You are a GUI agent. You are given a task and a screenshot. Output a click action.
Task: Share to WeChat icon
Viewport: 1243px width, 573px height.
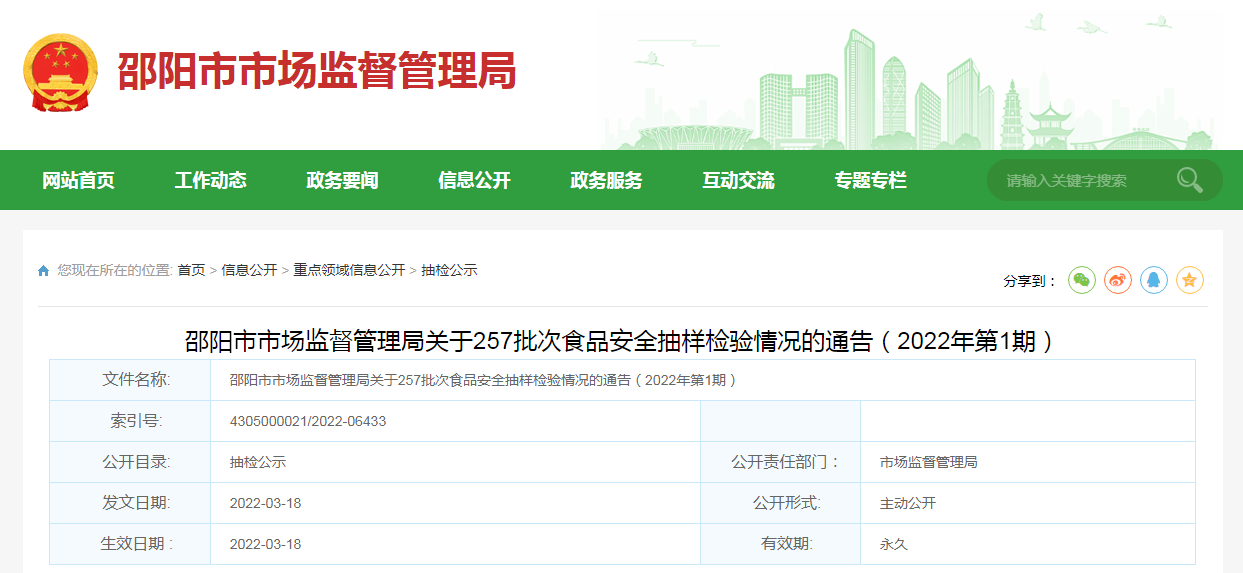(x=1082, y=280)
